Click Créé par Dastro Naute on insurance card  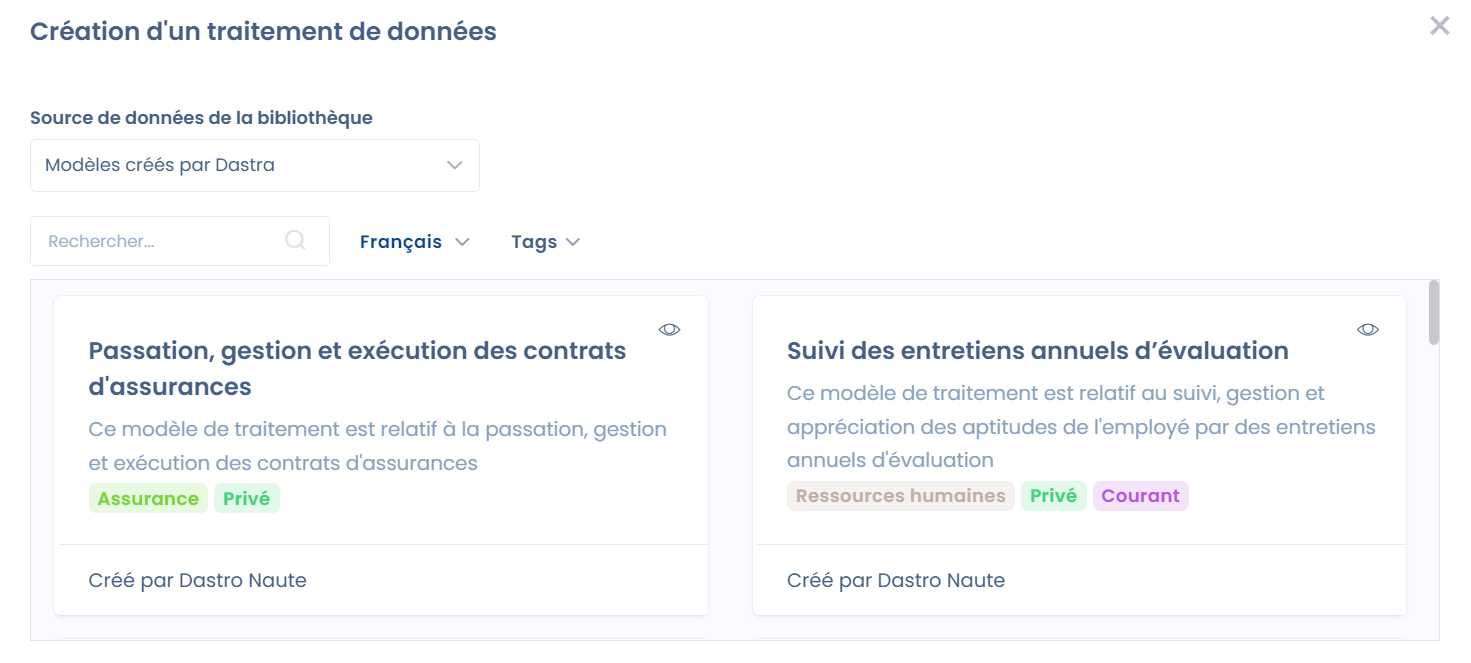(x=197, y=580)
